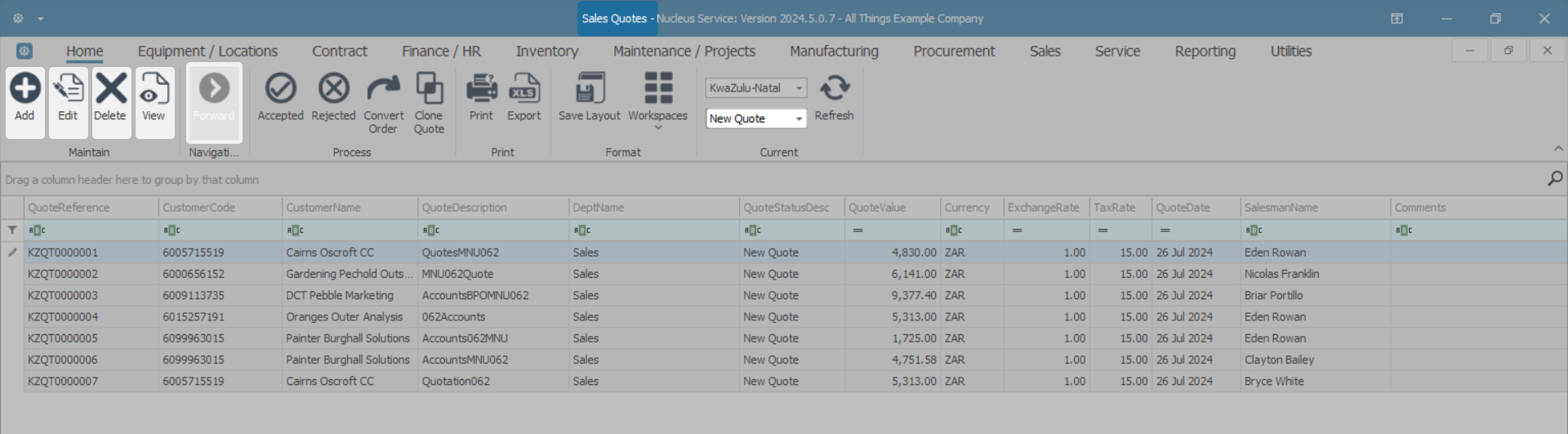Click the Delete icon
The width and height of the screenshot is (1568, 434).
110,89
